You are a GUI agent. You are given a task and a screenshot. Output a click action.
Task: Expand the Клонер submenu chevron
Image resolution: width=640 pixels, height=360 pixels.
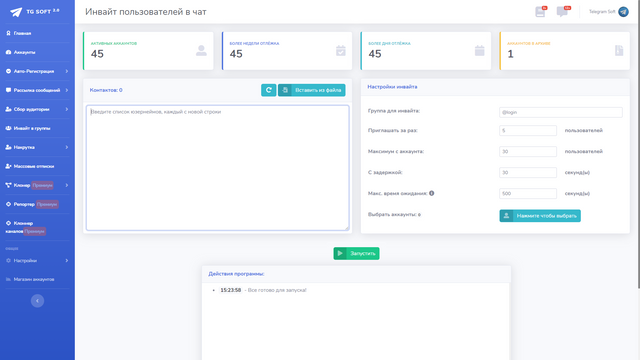67,185
